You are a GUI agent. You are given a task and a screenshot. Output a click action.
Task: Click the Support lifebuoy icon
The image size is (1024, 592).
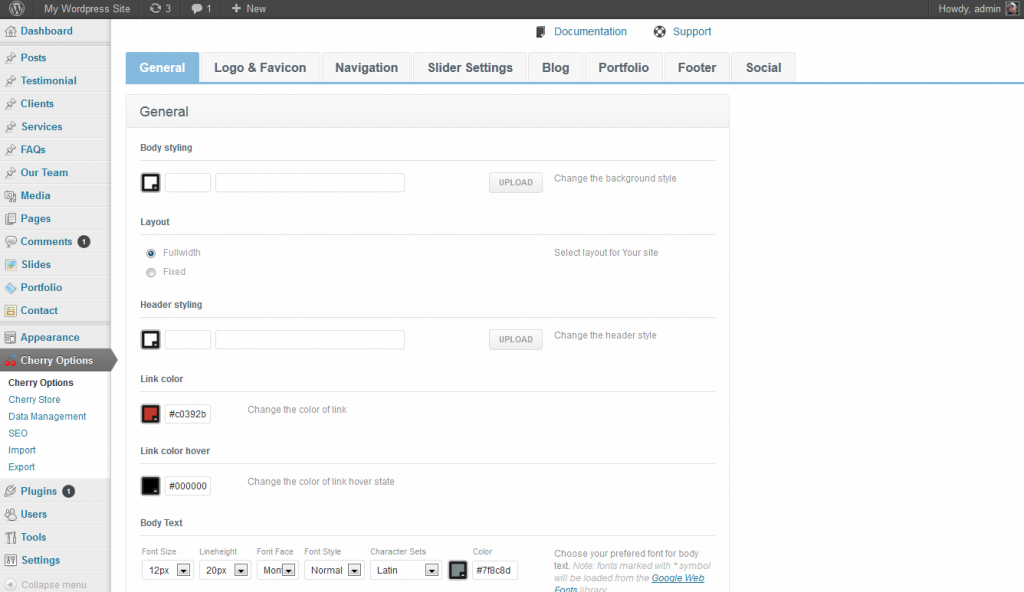pyautogui.click(x=660, y=31)
